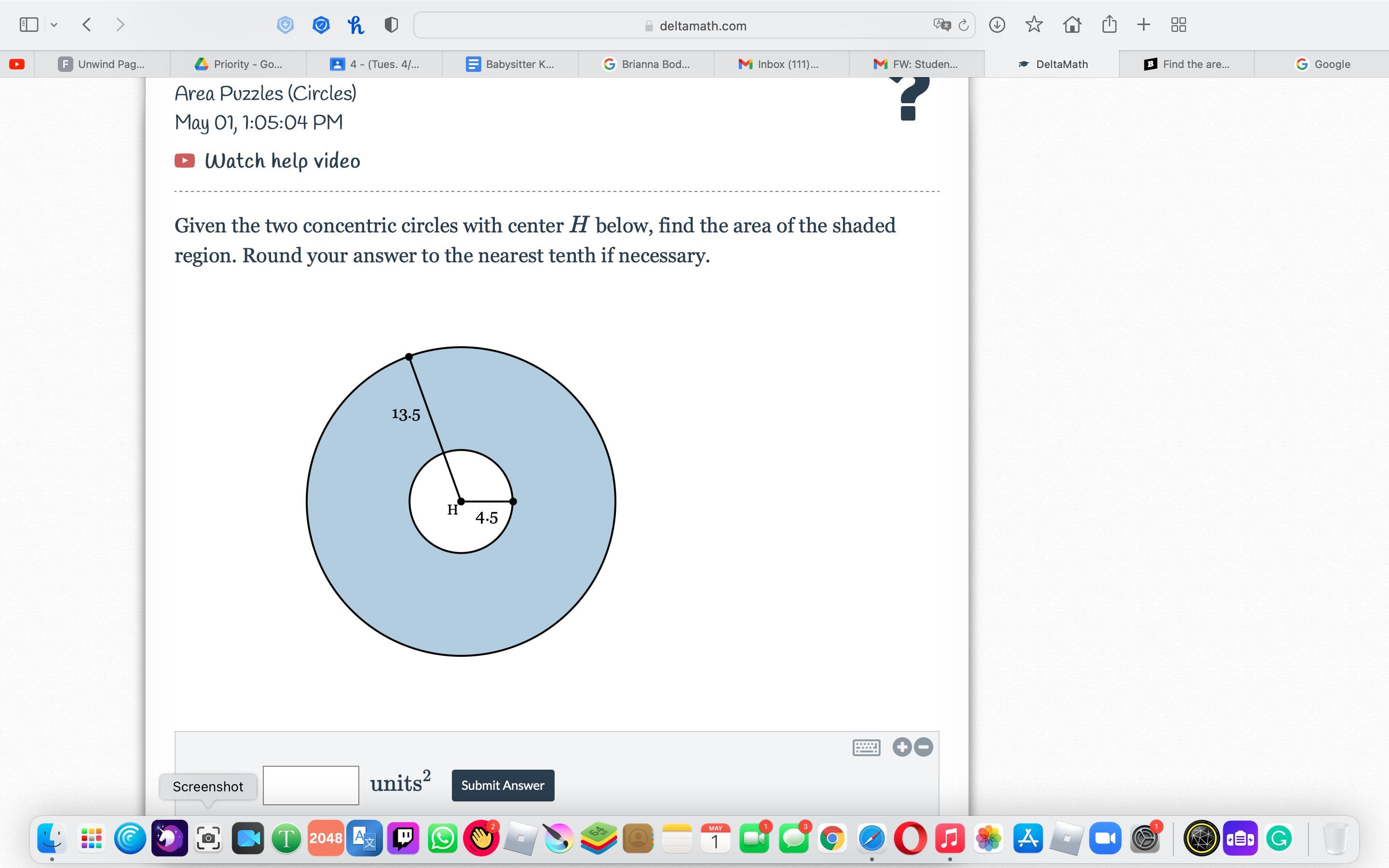The width and height of the screenshot is (1389, 868).
Task: Expand the sidebar dropdown chevron
Action: tap(54, 25)
